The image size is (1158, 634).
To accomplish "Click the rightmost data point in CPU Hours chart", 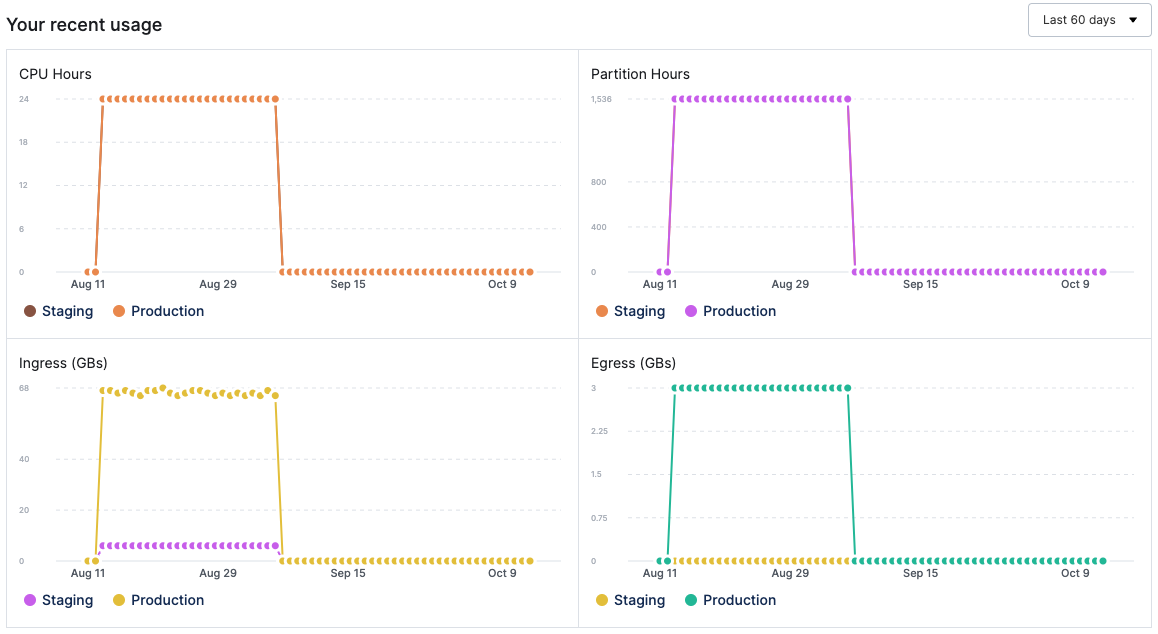I will tap(529, 271).
